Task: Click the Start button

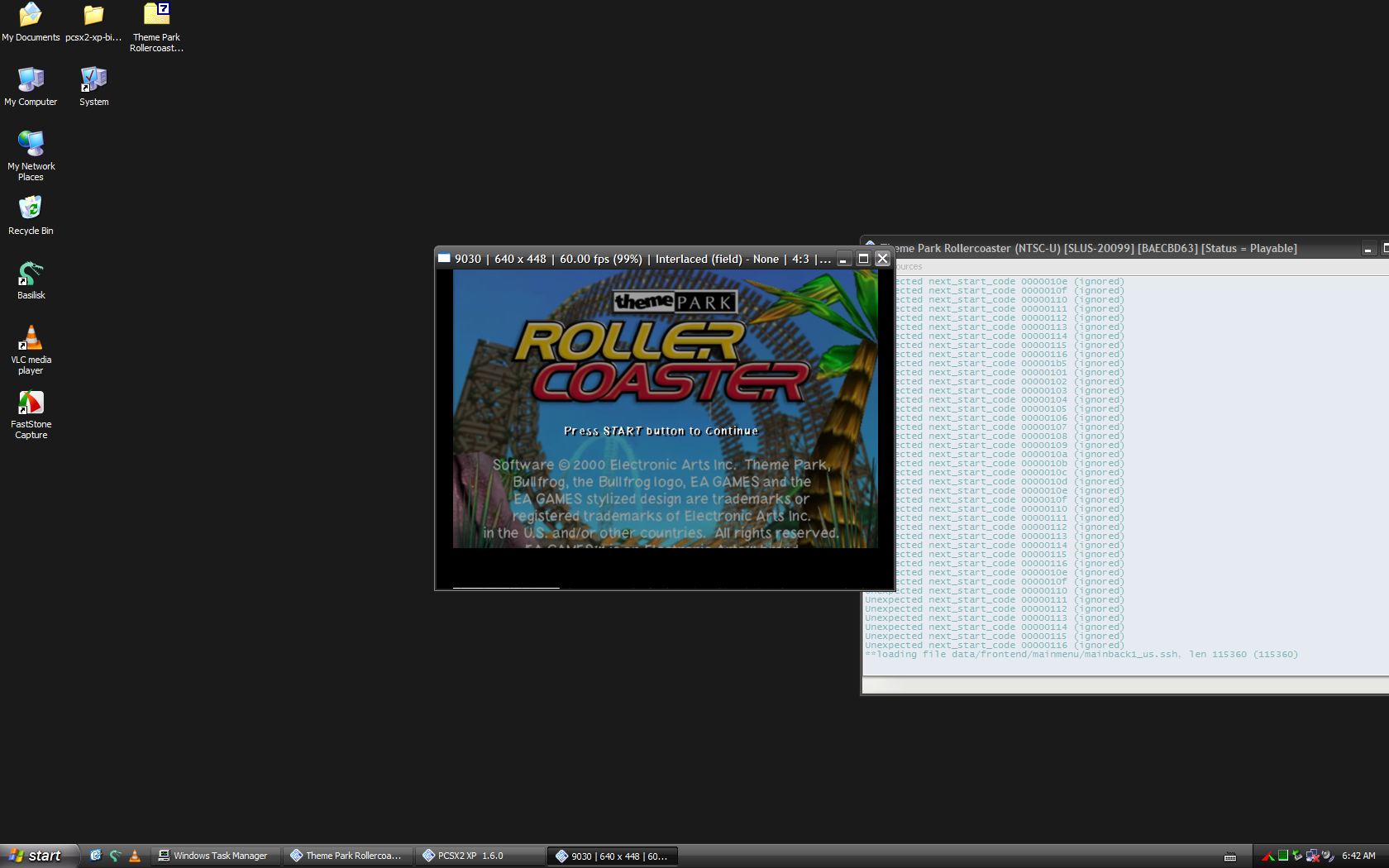Action: 39,856
